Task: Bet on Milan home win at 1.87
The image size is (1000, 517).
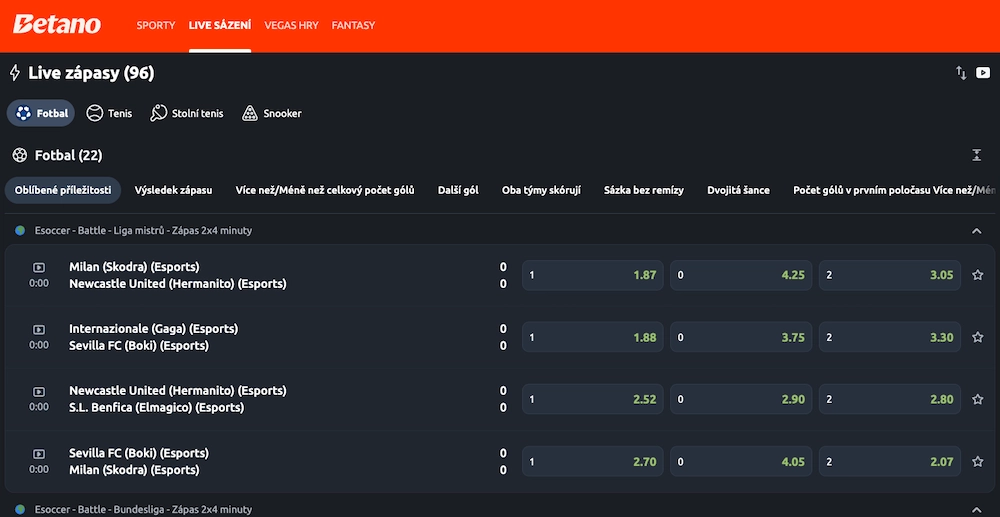Action: coord(592,275)
